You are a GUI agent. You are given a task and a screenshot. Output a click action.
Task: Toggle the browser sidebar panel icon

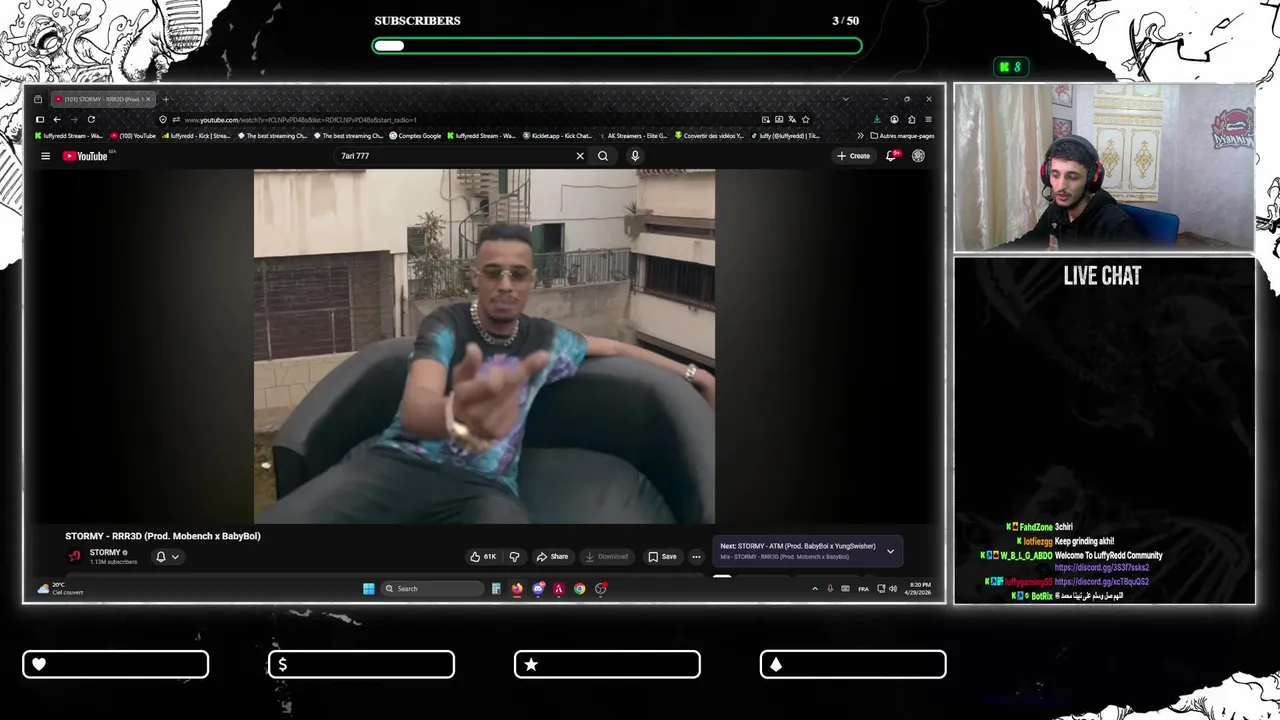[40, 120]
